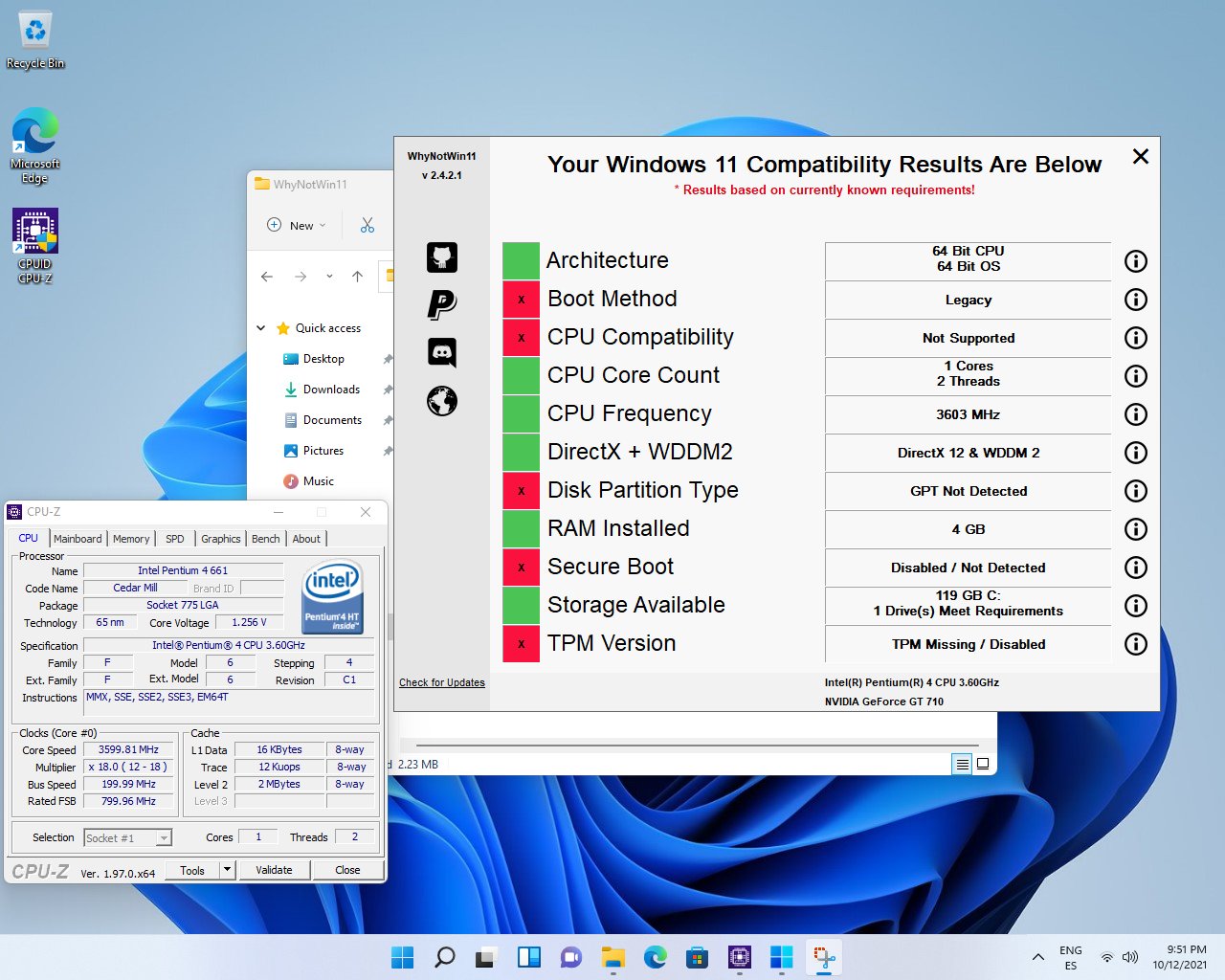
Task: Open the GitHub icon in WhyNotWin11
Action: click(x=441, y=257)
